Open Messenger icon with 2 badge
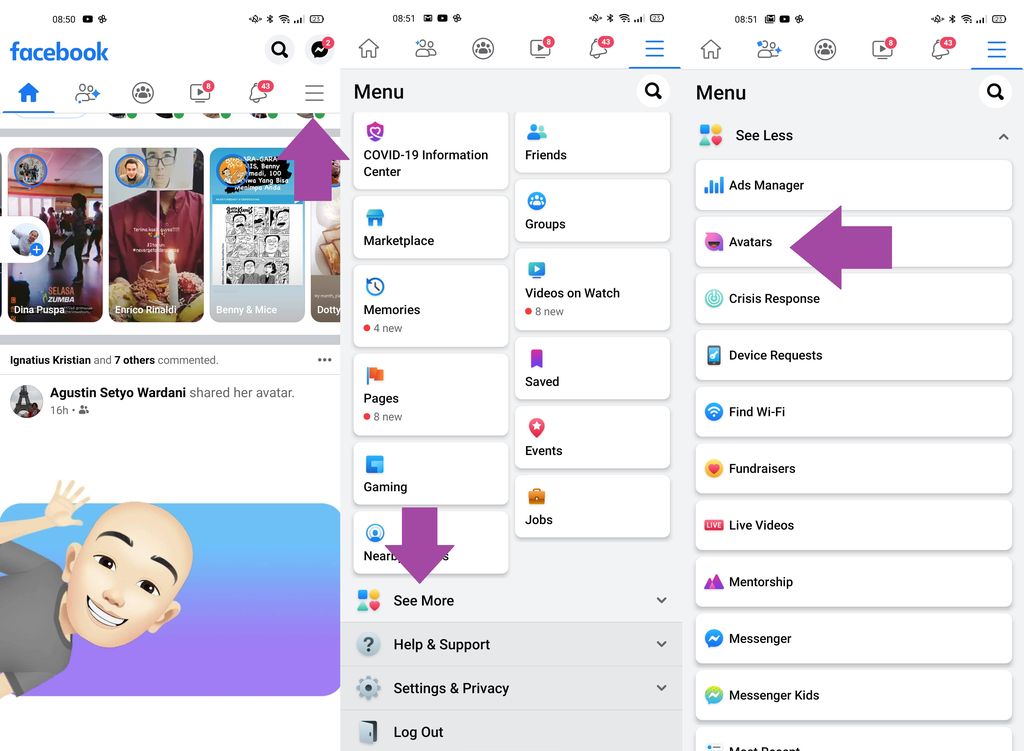The height and width of the screenshot is (751, 1024). 320,49
